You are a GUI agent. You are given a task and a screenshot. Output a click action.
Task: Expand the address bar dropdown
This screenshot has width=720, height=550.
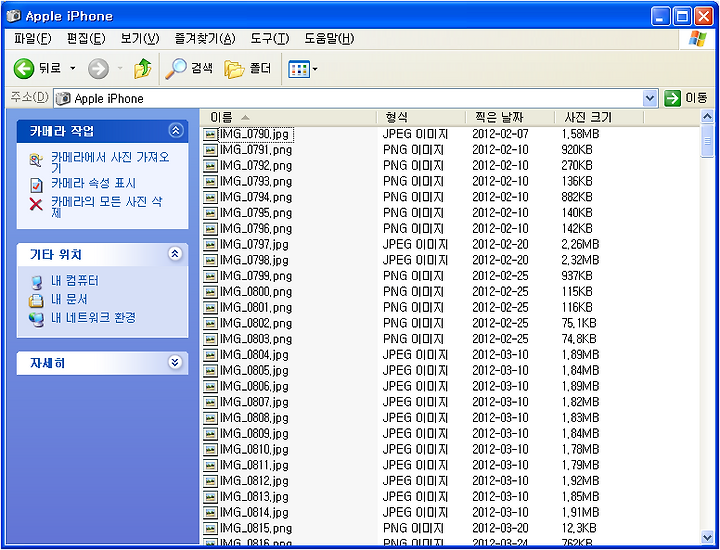click(649, 98)
